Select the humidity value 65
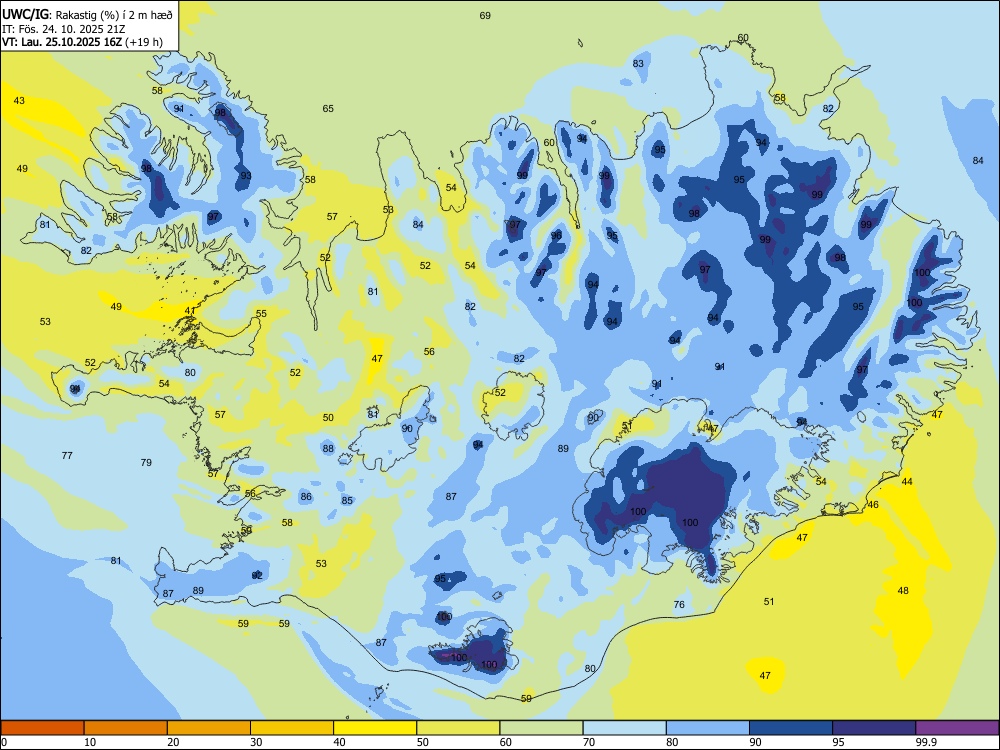This screenshot has width=1000, height=750. pos(328,108)
